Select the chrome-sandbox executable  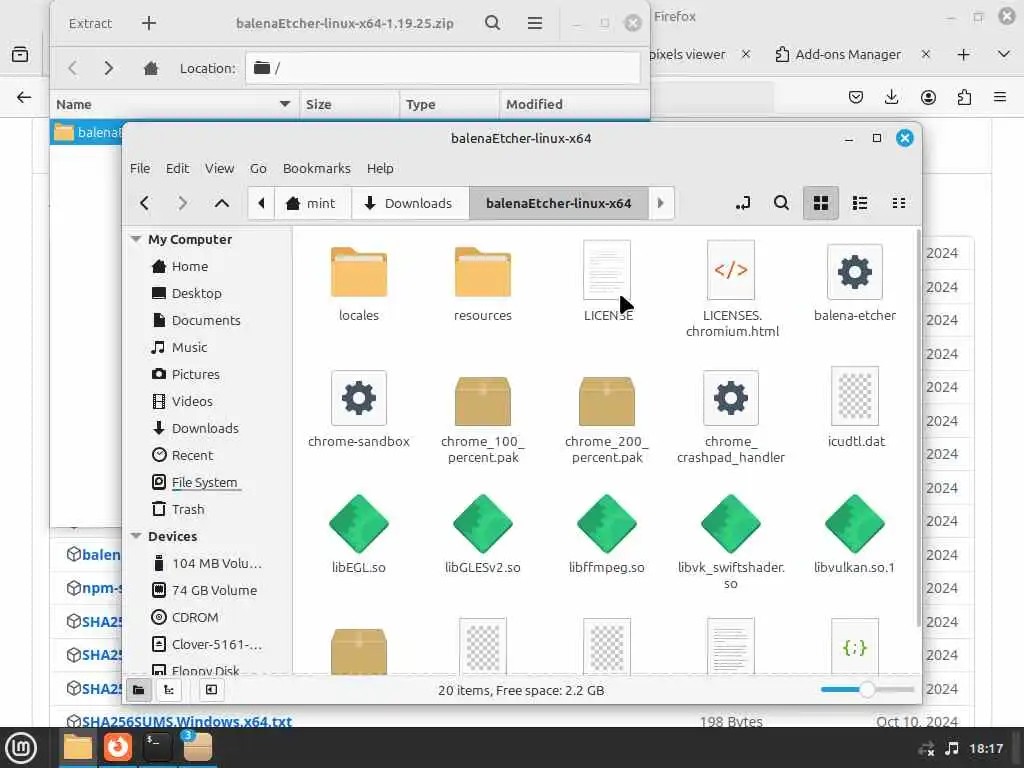coord(359,409)
